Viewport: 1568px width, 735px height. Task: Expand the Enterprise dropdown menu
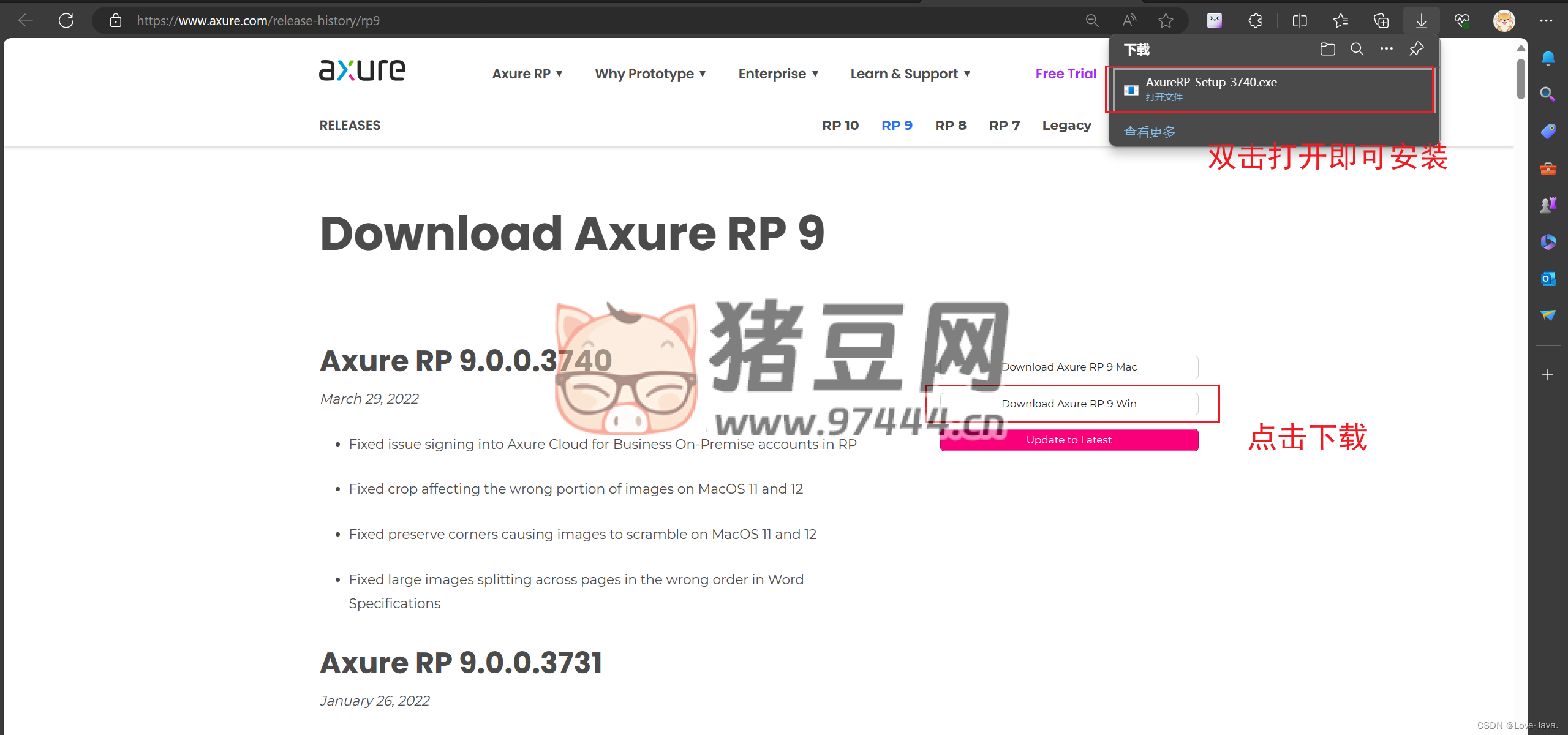(778, 73)
